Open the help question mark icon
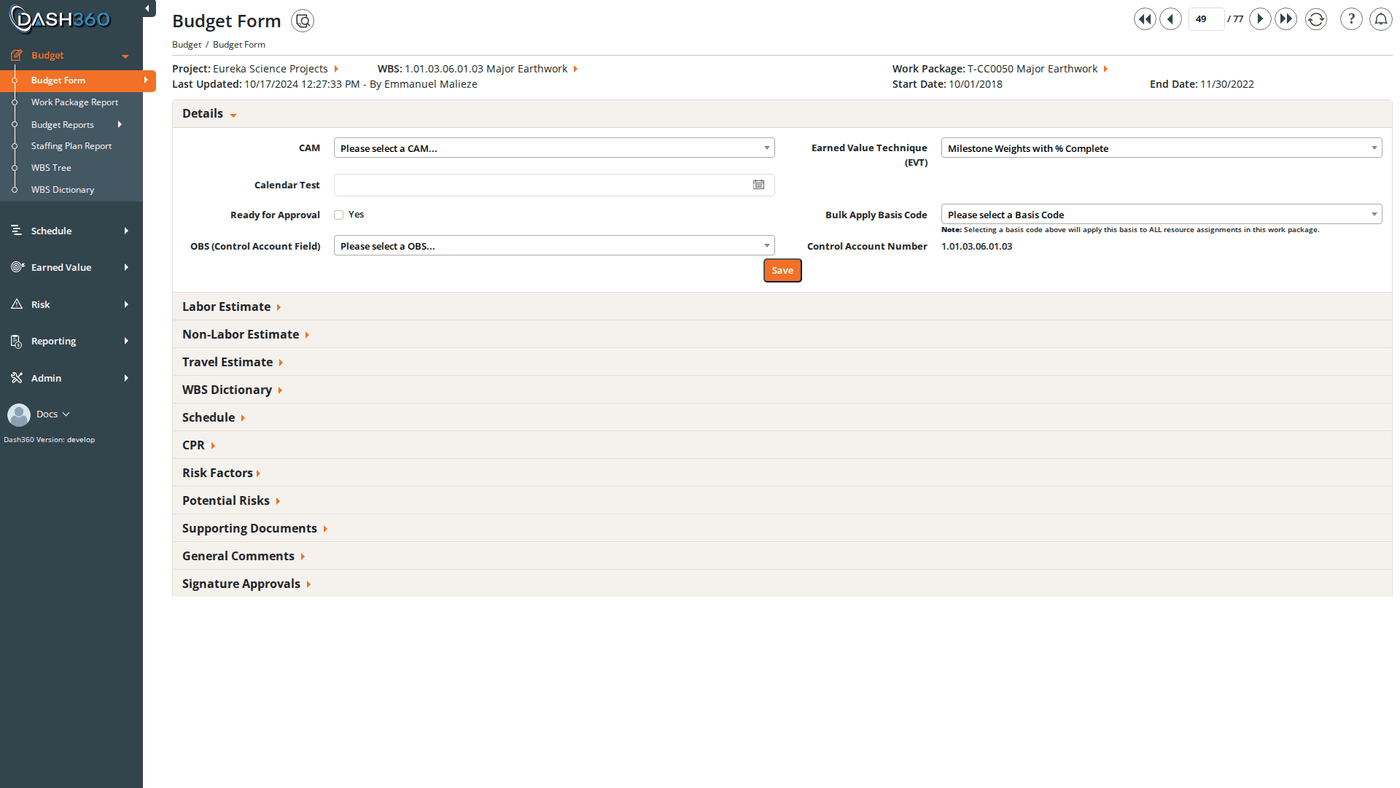Image resolution: width=1400 pixels, height=788 pixels. coord(1351,19)
